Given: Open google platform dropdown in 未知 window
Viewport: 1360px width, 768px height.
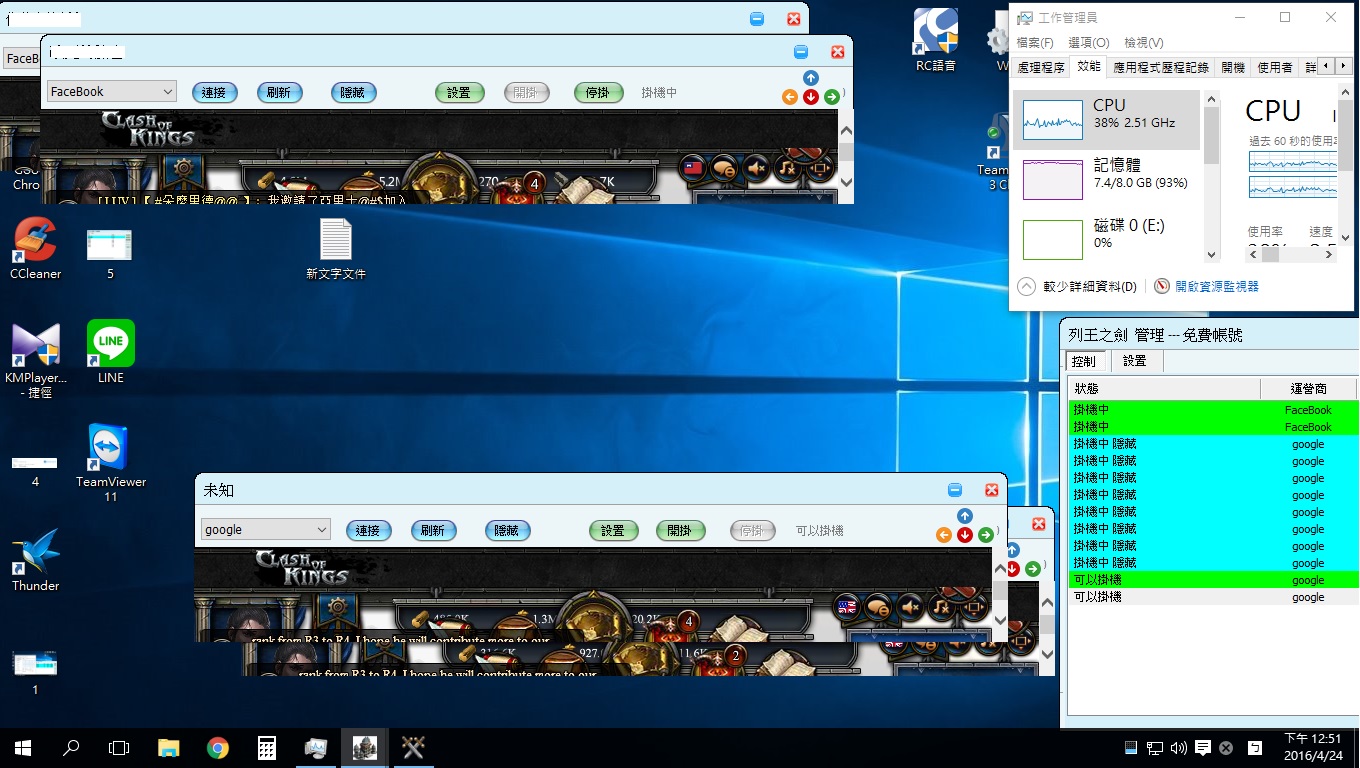Looking at the screenshot, I should coord(266,529).
